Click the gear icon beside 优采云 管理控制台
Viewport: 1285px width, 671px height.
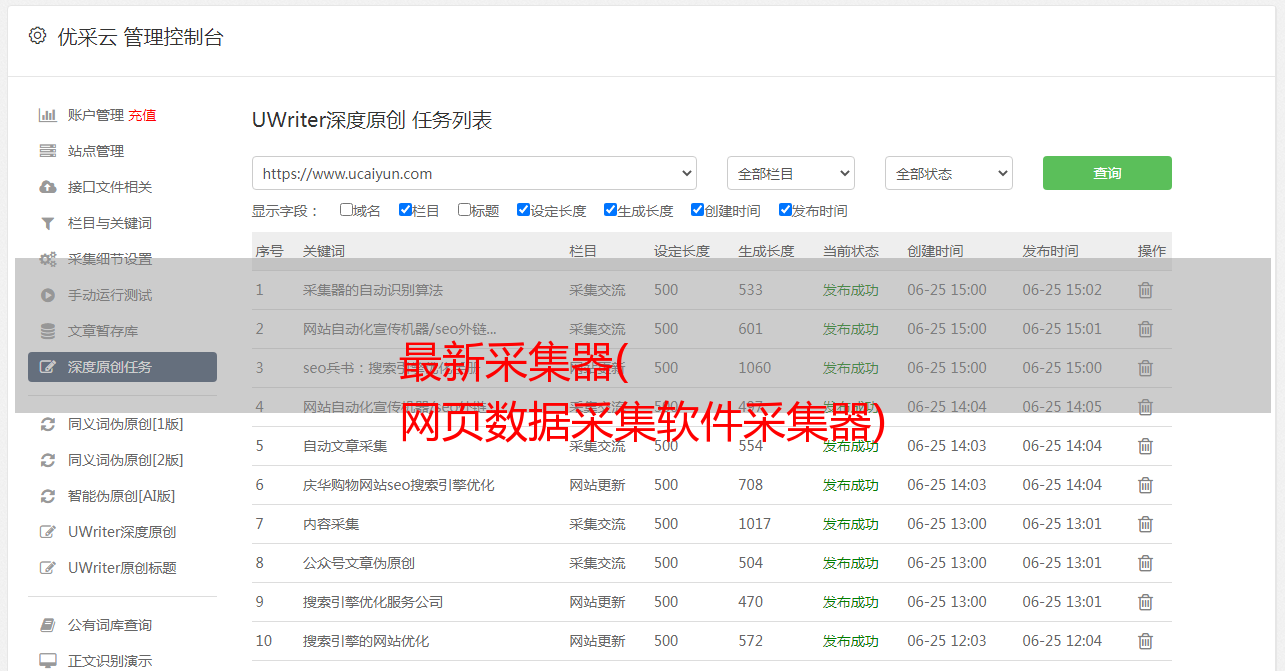(x=37, y=36)
